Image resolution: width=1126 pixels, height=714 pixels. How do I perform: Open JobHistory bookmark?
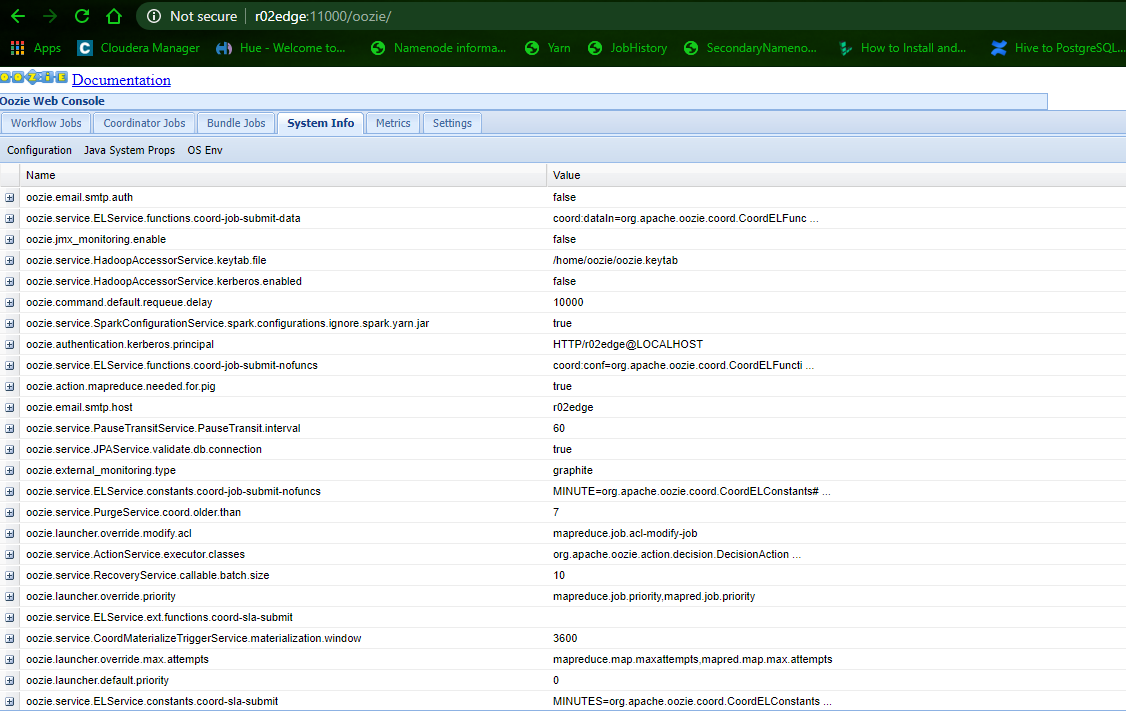[627, 48]
